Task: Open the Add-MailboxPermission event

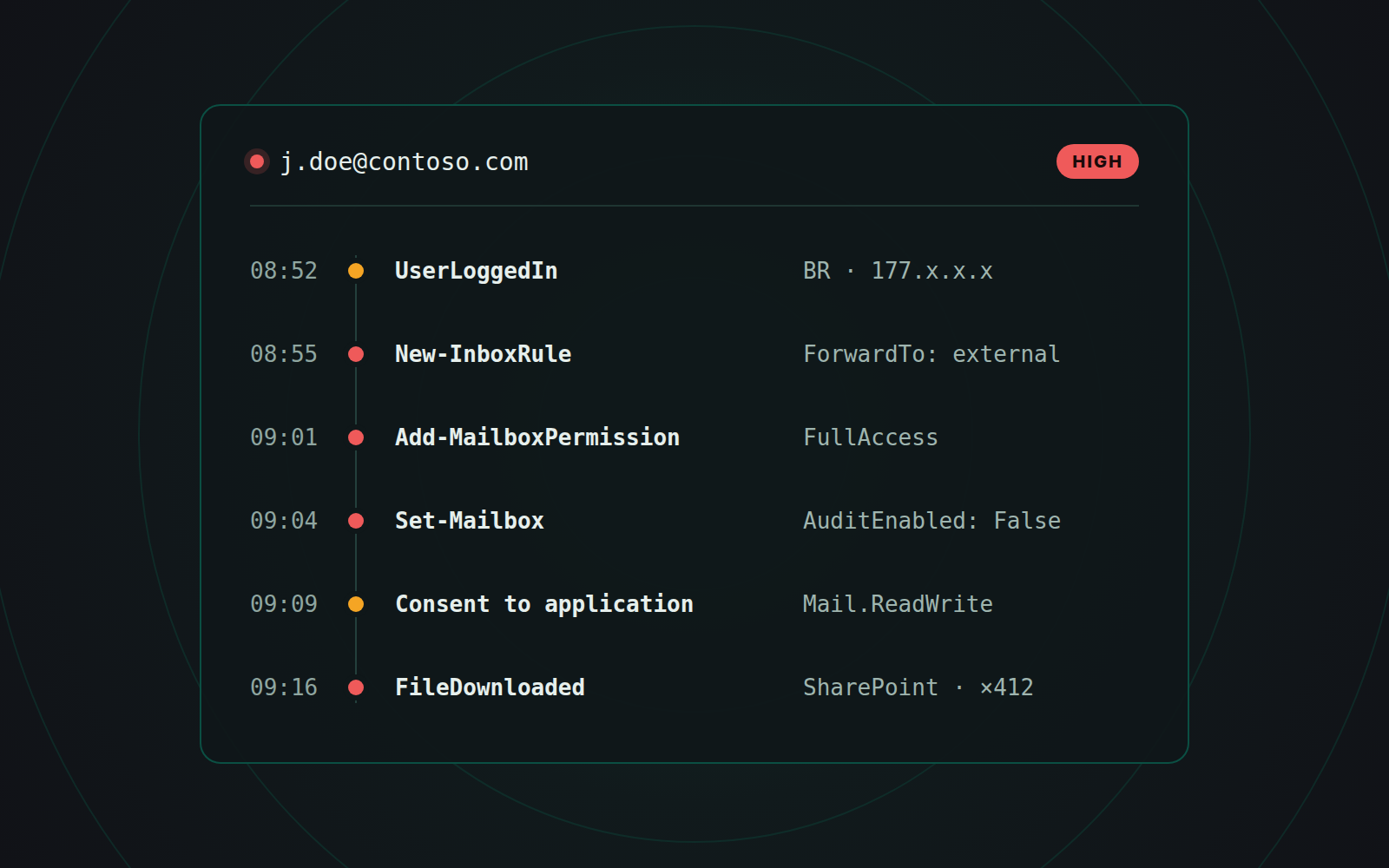Action: click(537, 437)
